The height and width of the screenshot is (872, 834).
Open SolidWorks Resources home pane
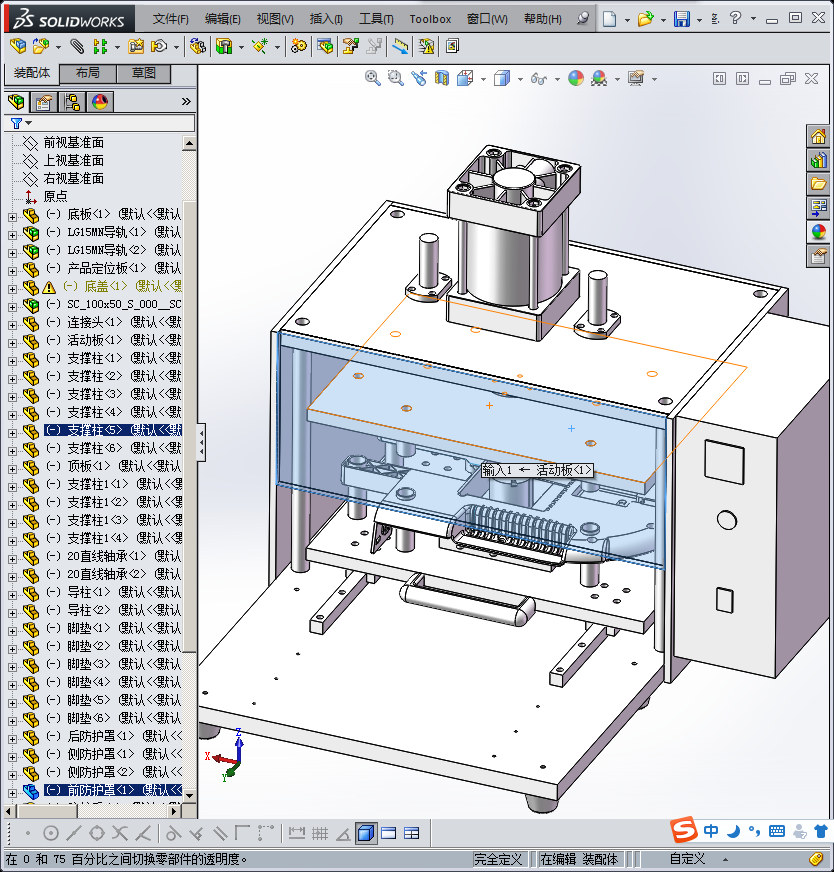click(x=818, y=137)
